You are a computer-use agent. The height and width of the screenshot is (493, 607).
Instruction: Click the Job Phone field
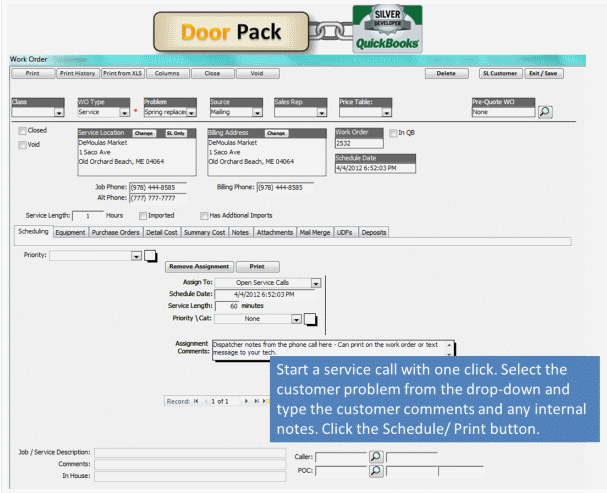[158, 188]
